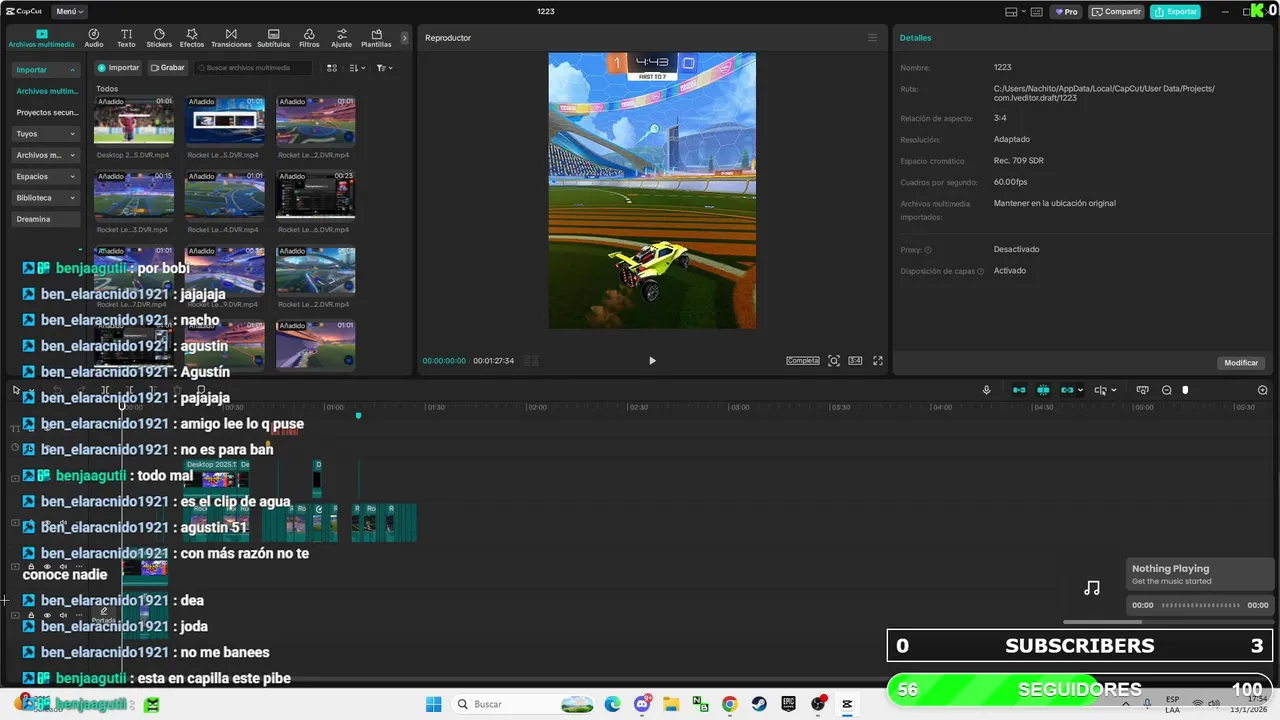The height and width of the screenshot is (720, 1280).
Task: Select the Archivos multimedia tab
Action: click(41, 39)
